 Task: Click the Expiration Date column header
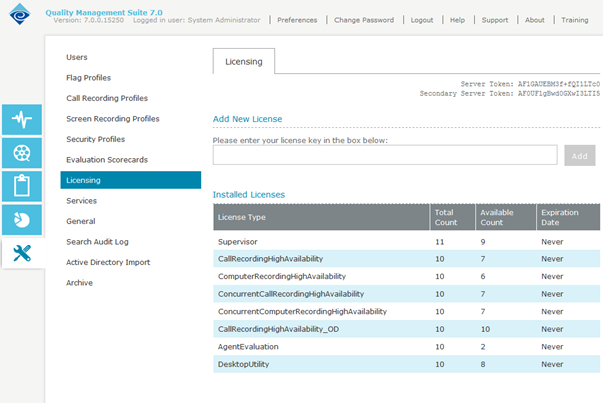coord(568,217)
